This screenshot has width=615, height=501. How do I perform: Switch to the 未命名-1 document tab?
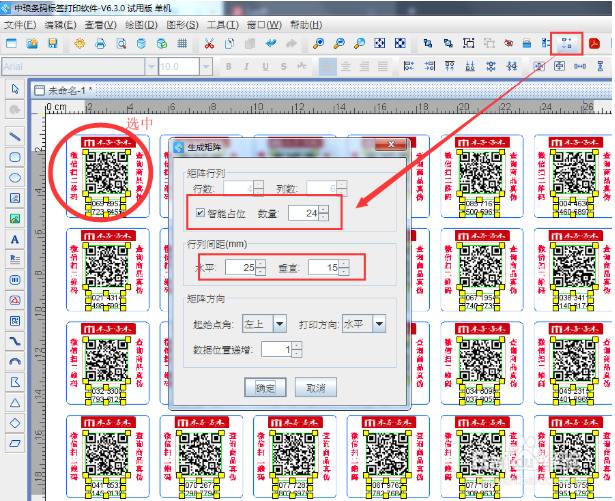[64, 91]
